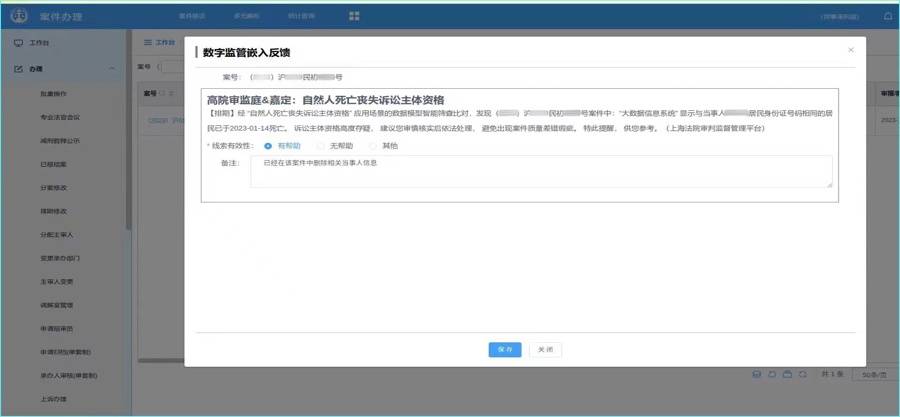Close the dialog using the X icon
900x417 pixels.
[x=851, y=49]
